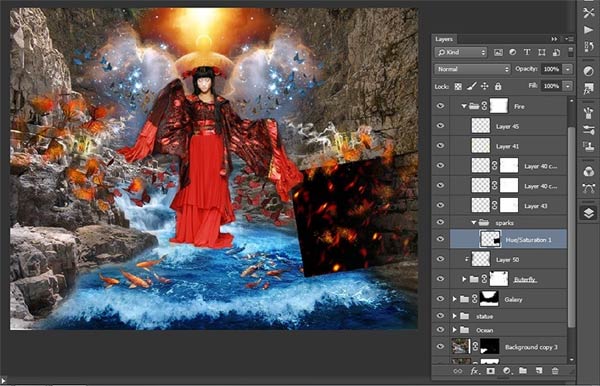Viewport: 600px width, 386px height.
Task: Lock transparent pixels checkerboard icon
Action: point(458,86)
